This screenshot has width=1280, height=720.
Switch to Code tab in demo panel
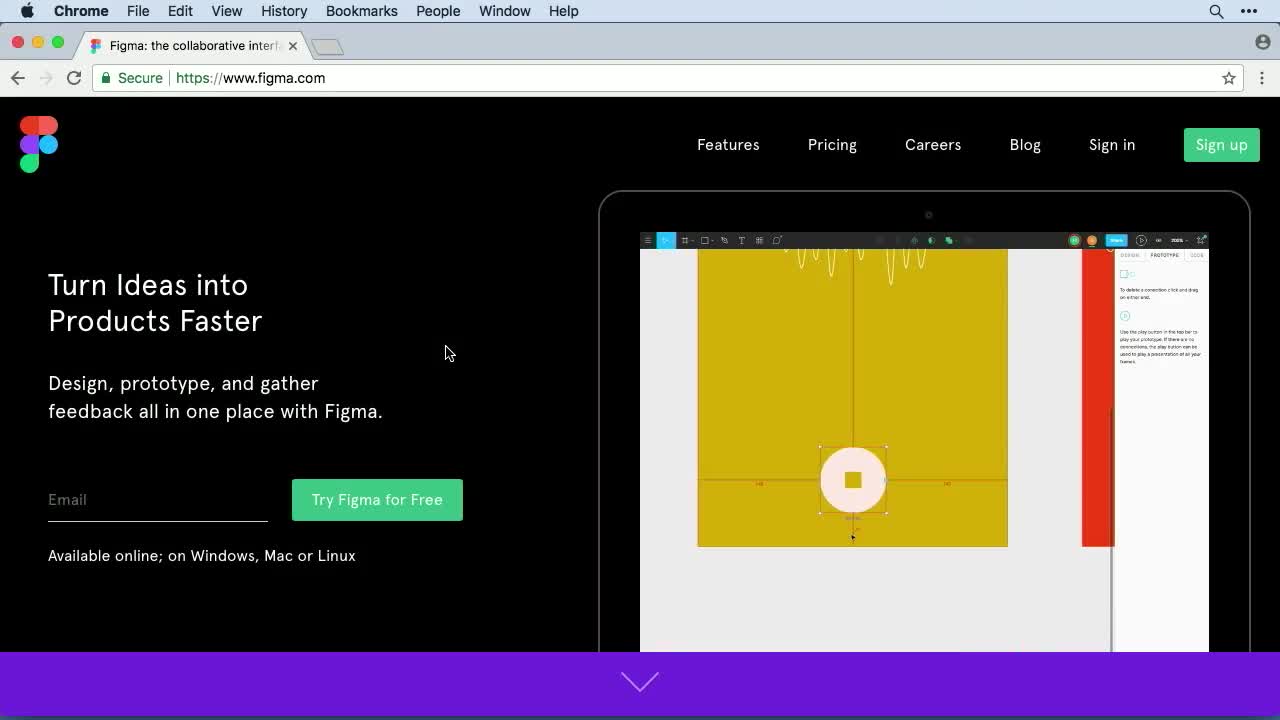pos(1196,255)
